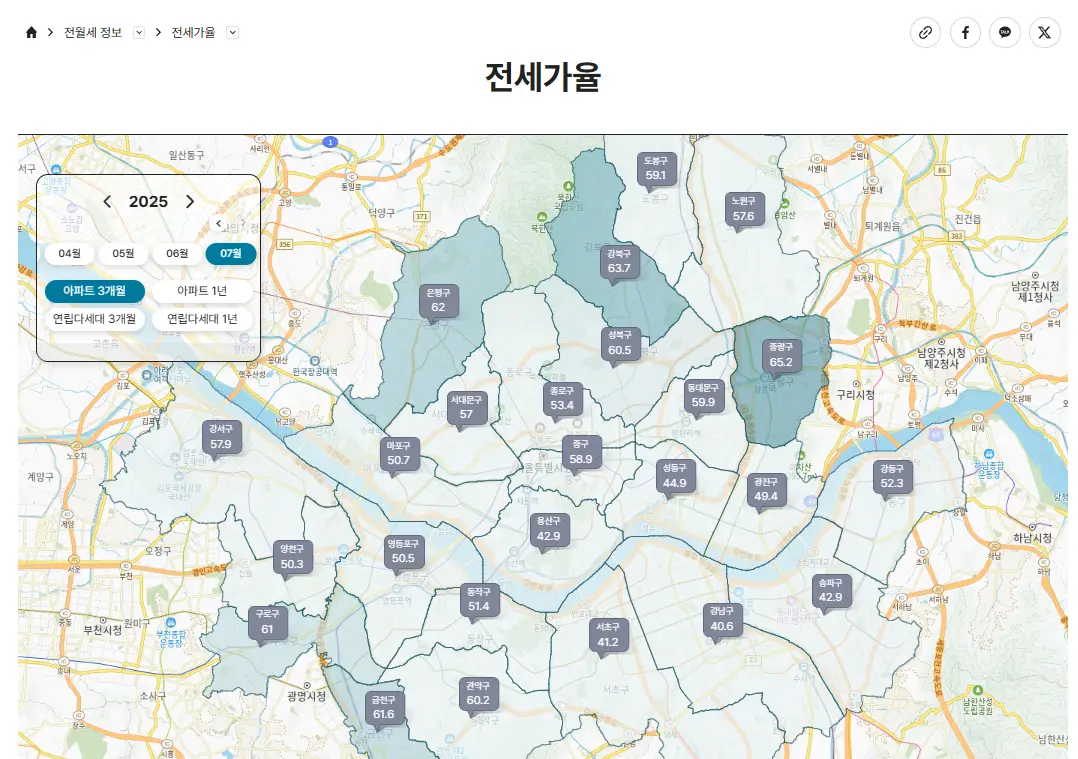Viewport: 1078px width, 759px height.
Task: Click the 중랑구 65.2 map marker
Action: [x=781, y=356]
